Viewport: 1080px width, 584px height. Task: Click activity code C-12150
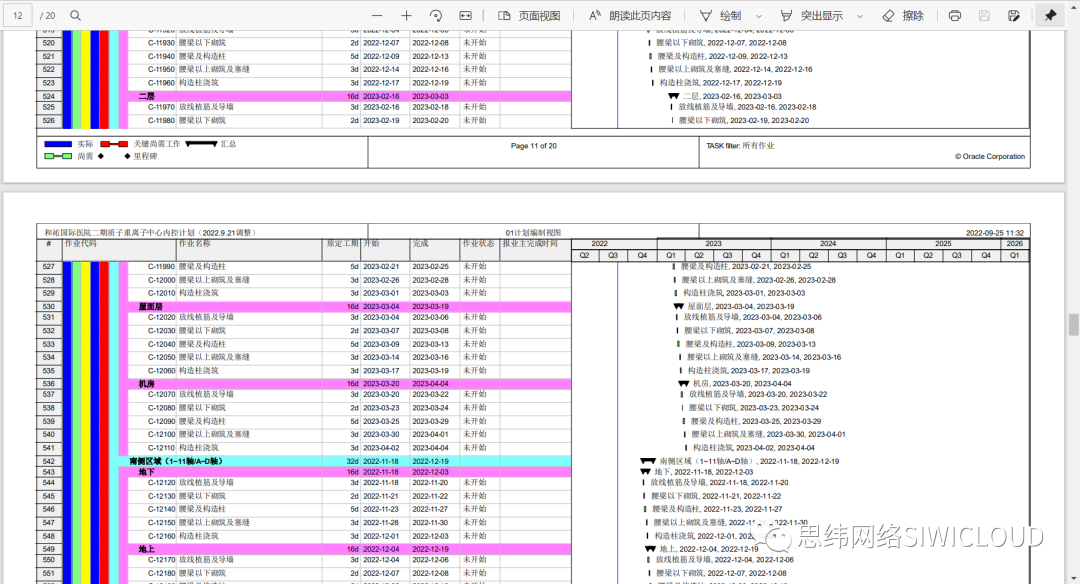pos(161,523)
